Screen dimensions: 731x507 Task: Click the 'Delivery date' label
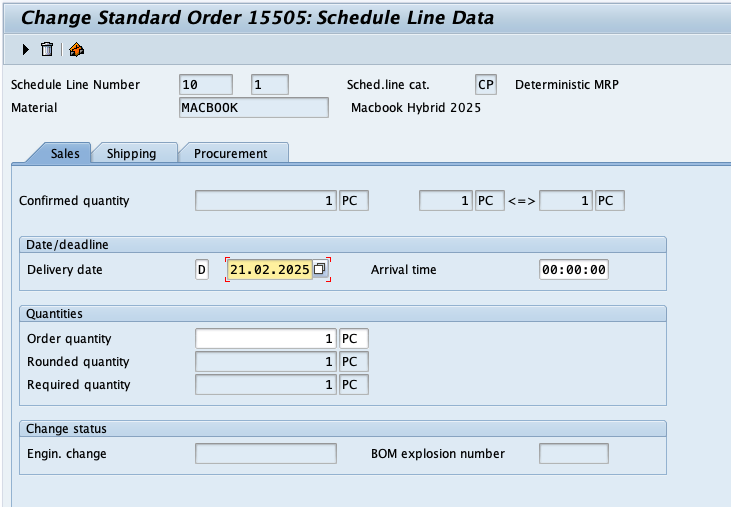(x=65, y=270)
